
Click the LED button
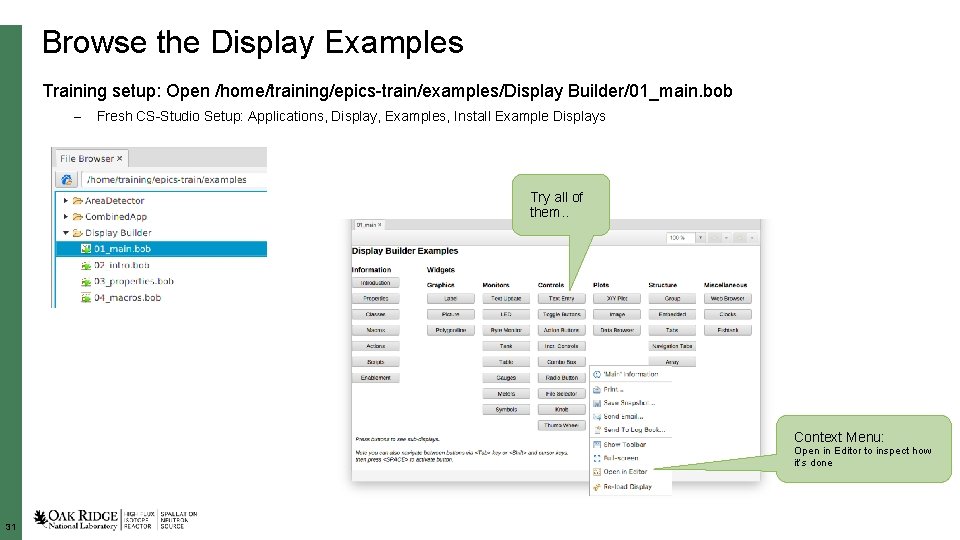pos(506,314)
